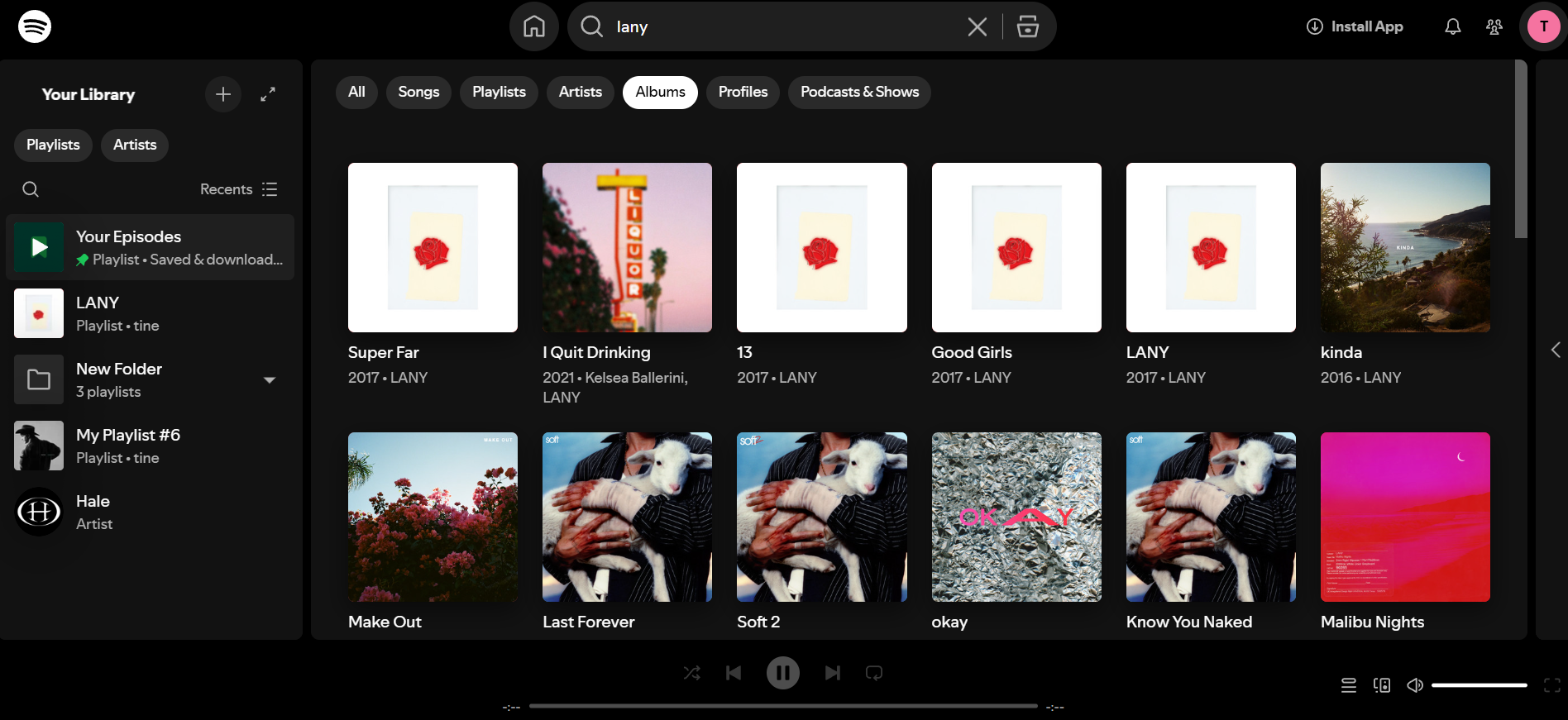Pause playback with the pause button

[783, 673]
